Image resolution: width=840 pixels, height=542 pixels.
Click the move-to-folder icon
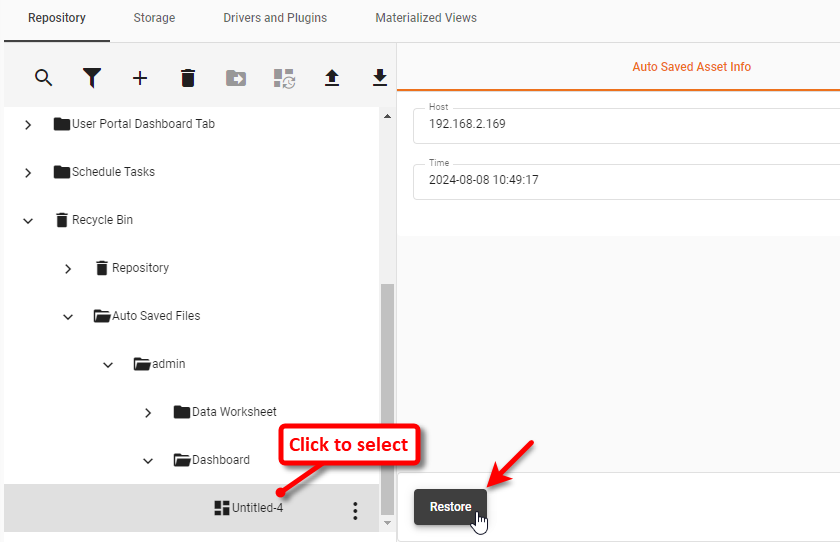(x=236, y=78)
